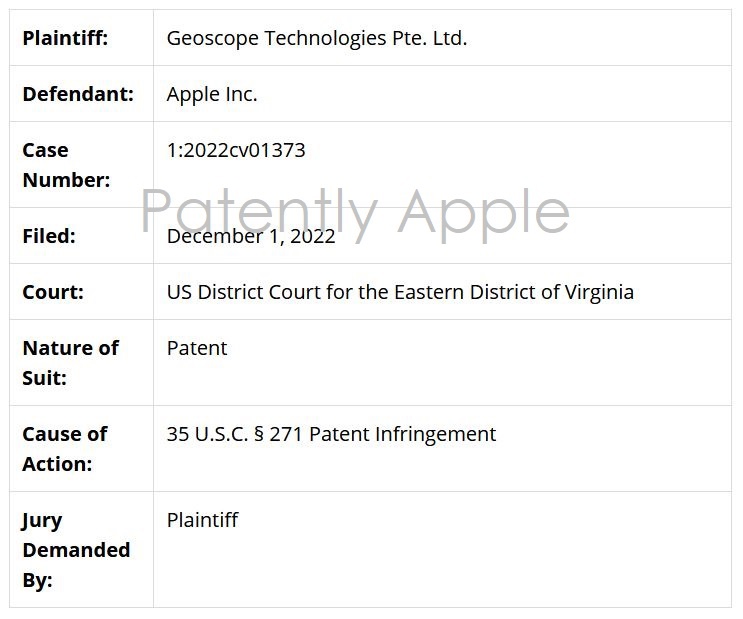The height and width of the screenshot is (619, 743).
Task: Click the Filed row label
Action: pos(49,236)
